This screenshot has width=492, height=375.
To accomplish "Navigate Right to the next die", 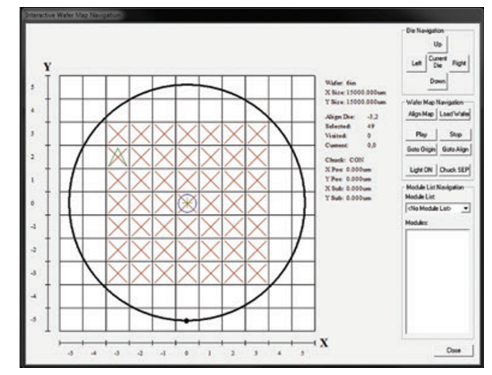I will 459,63.
